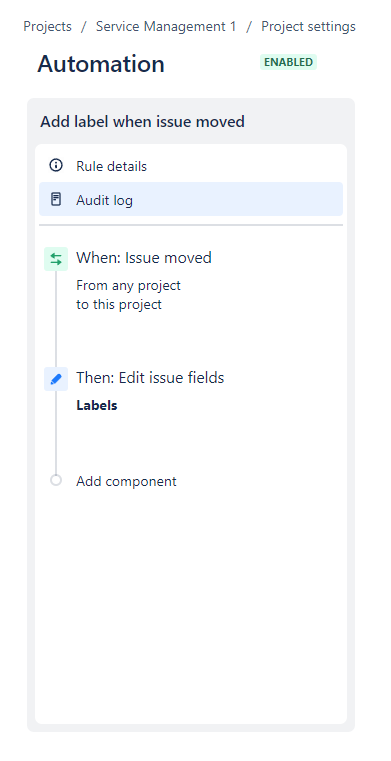The image size is (391, 761).
Task: Open the Rule details menu item
Action: 191,166
